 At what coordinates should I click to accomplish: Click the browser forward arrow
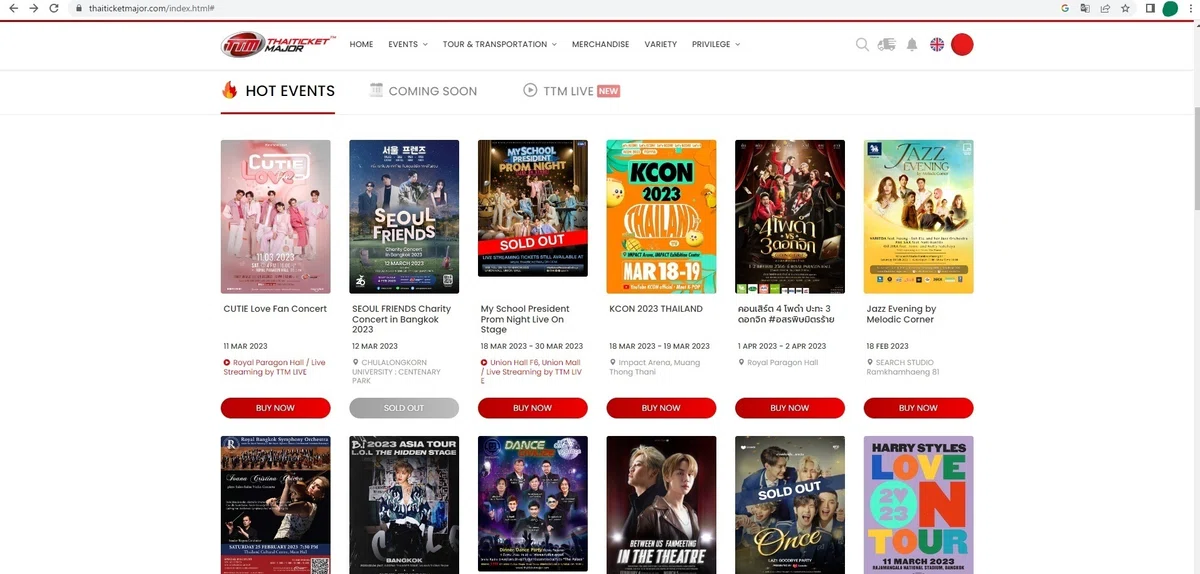(35, 8)
